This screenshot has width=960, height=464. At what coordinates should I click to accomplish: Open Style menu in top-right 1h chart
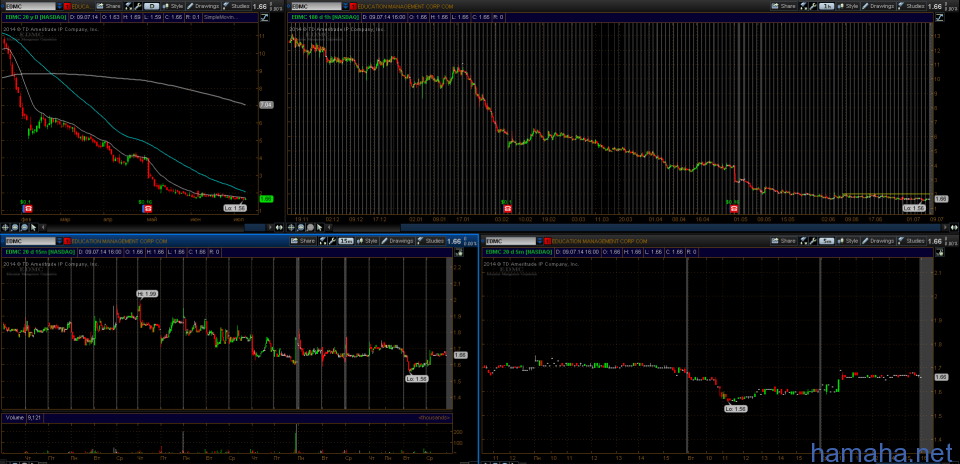tap(848, 6)
